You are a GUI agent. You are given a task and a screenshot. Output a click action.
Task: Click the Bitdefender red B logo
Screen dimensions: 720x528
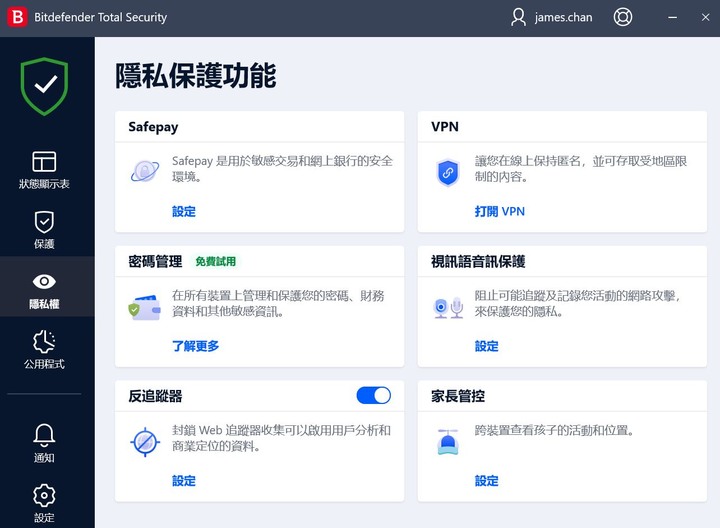click(x=17, y=17)
